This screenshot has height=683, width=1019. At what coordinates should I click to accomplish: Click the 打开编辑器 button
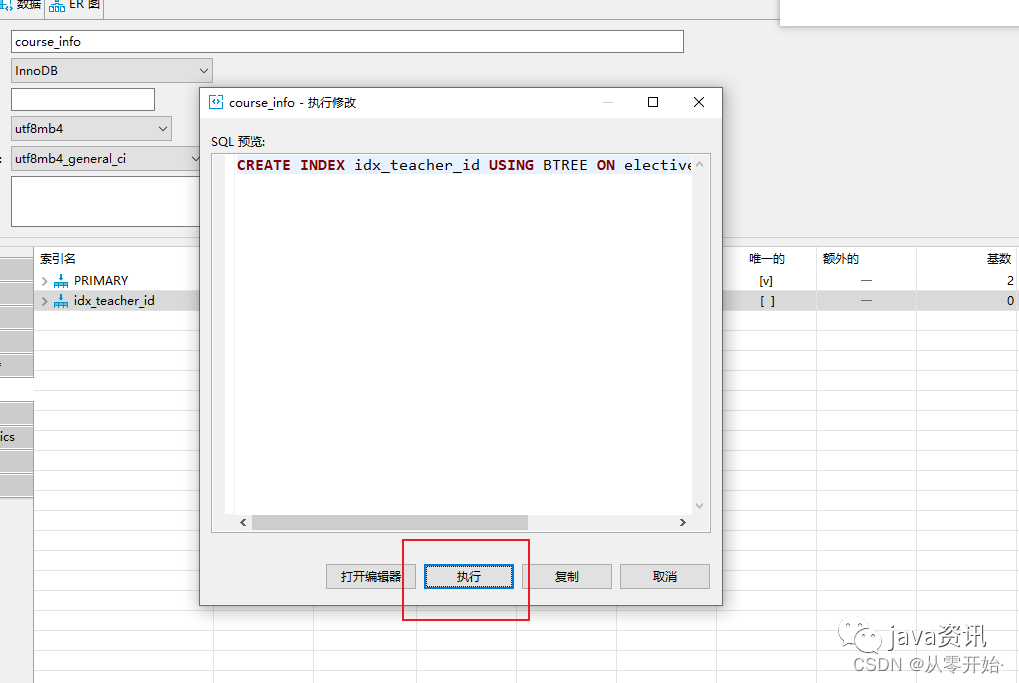[x=370, y=576]
